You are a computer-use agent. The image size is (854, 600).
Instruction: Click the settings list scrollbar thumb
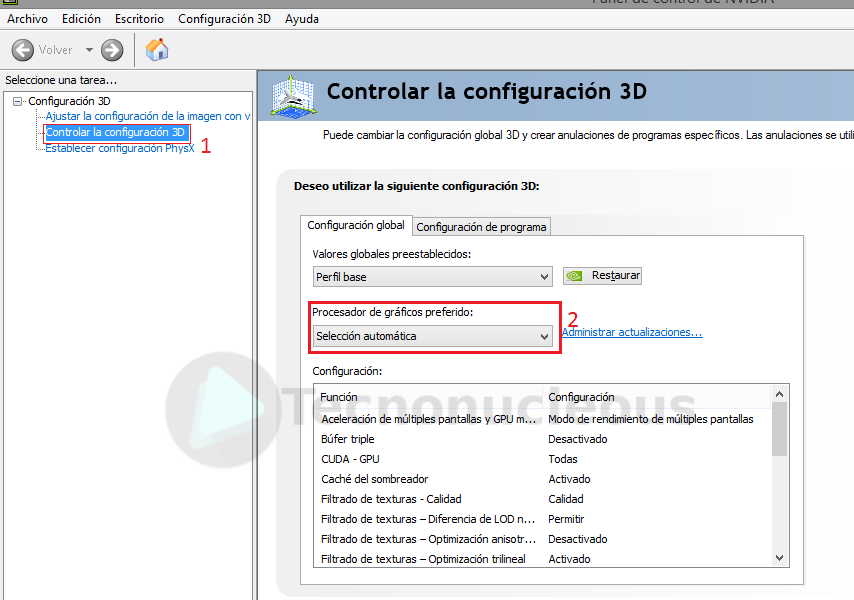tap(779, 429)
